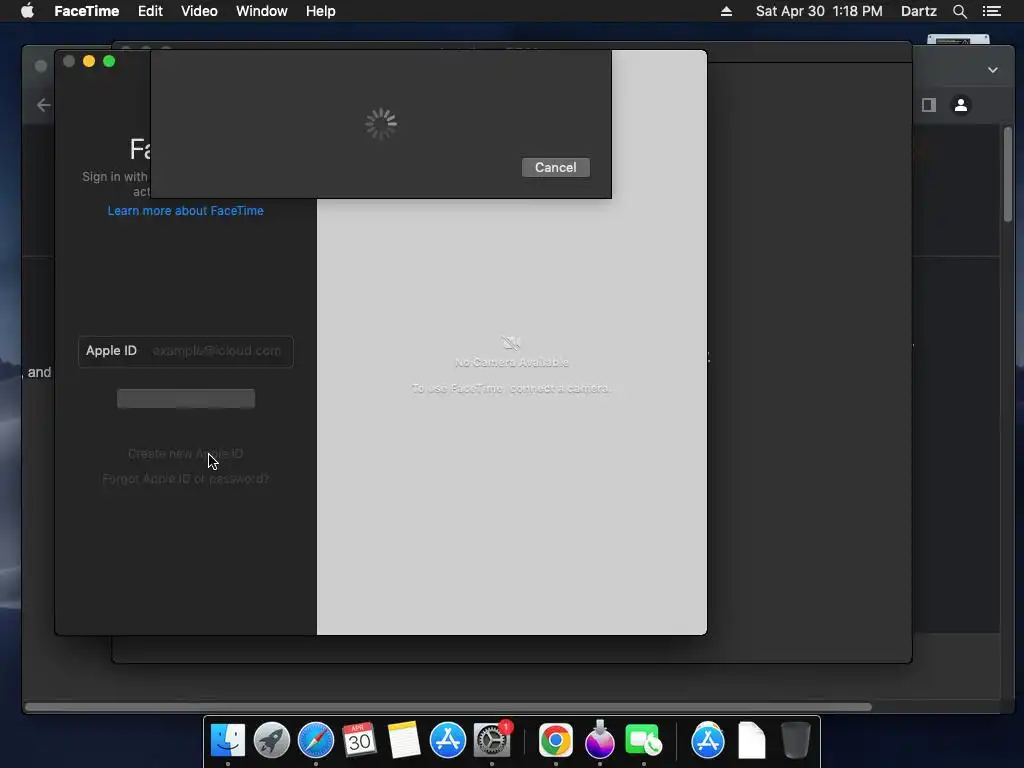The height and width of the screenshot is (768, 1024).
Task: Open App Store icon right of FaceTime in Dock
Action: click(x=708, y=741)
